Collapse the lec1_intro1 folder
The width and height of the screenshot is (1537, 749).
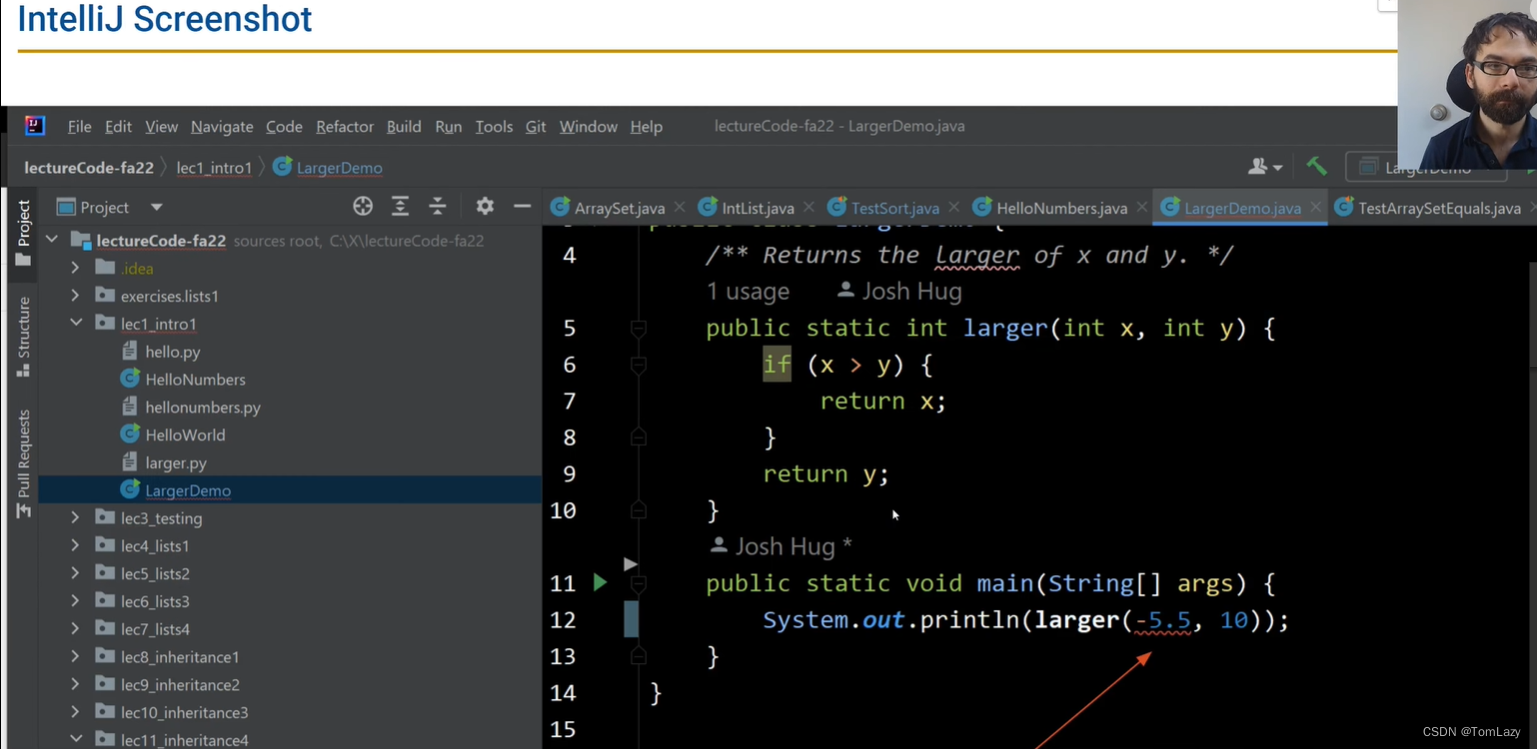[x=75, y=324]
